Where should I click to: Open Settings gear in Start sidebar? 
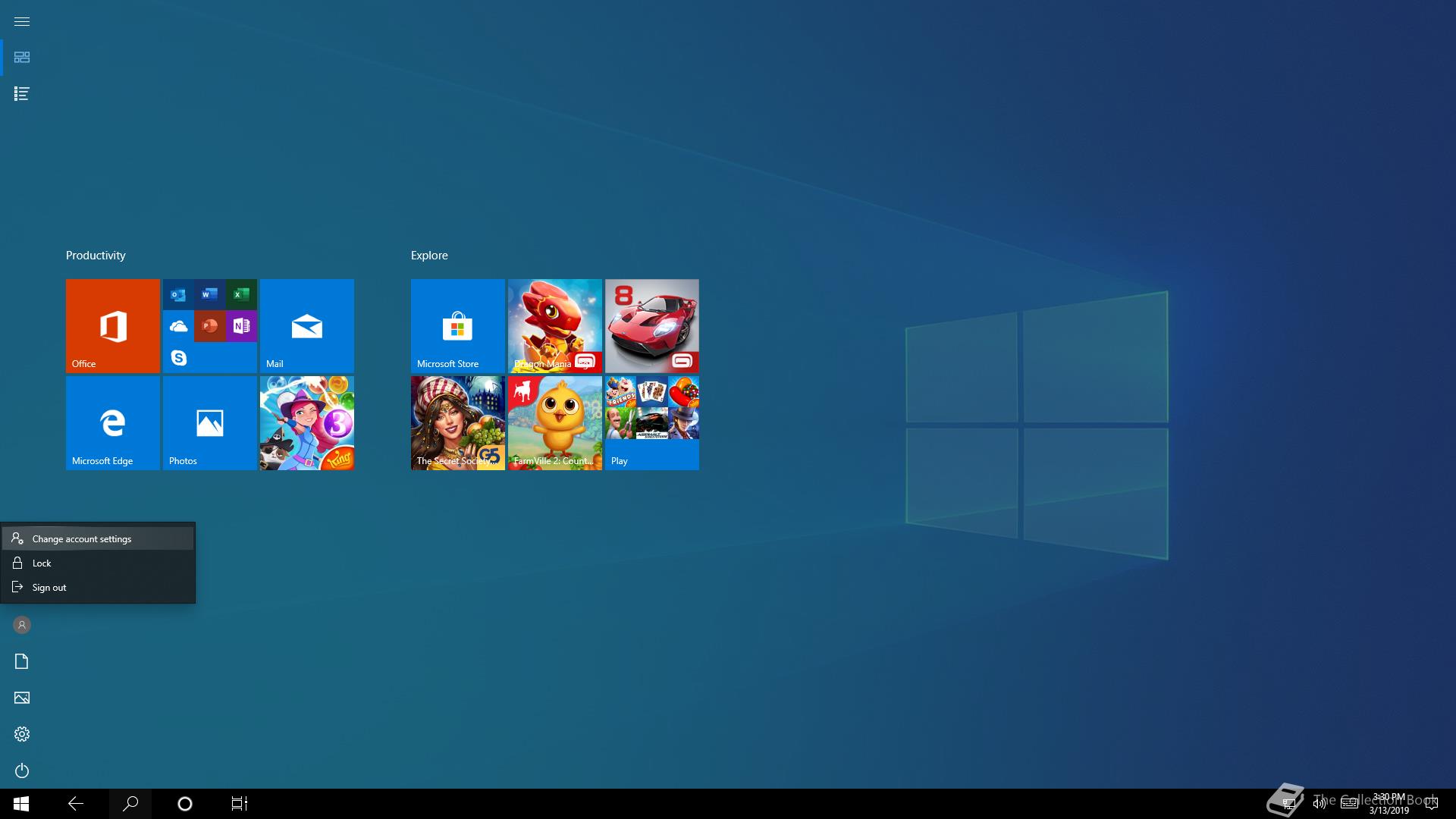[22, 734]
